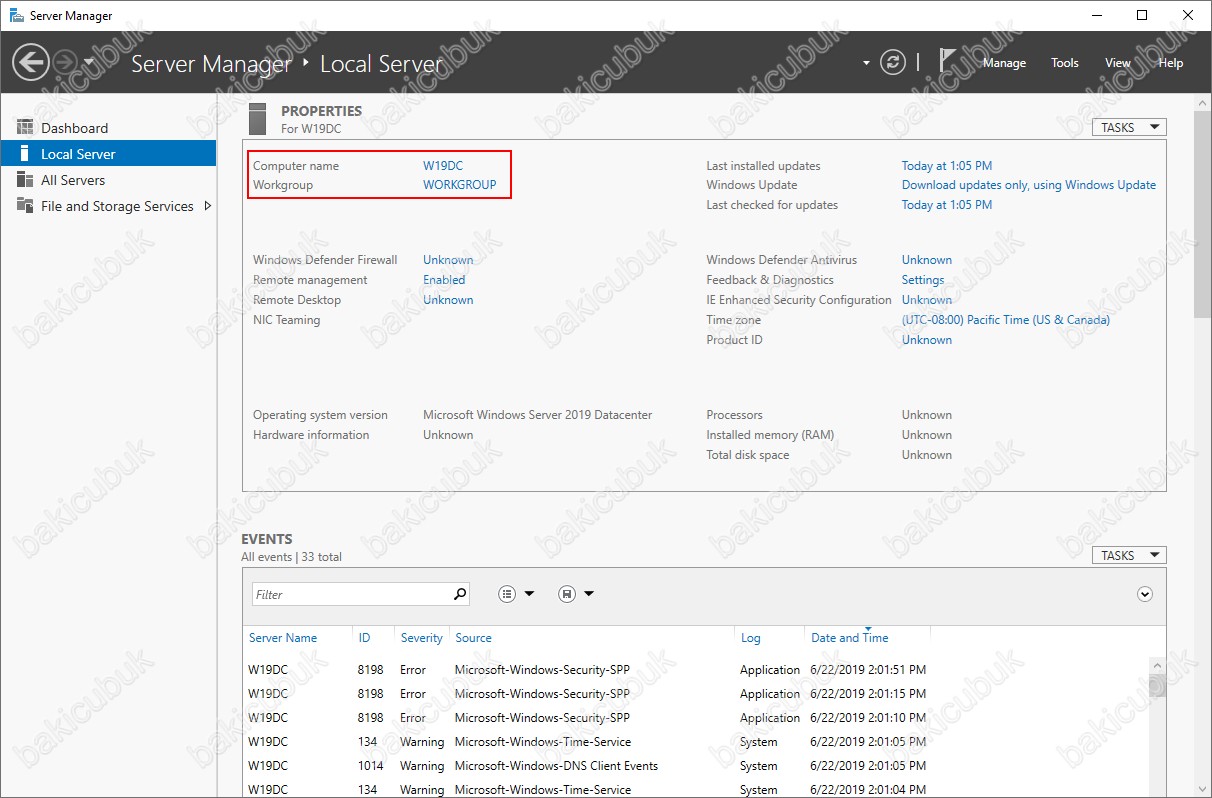
Task: Open navigation history dropdown next to arrows
Action: pyautogui.click(x=89, y=62)
